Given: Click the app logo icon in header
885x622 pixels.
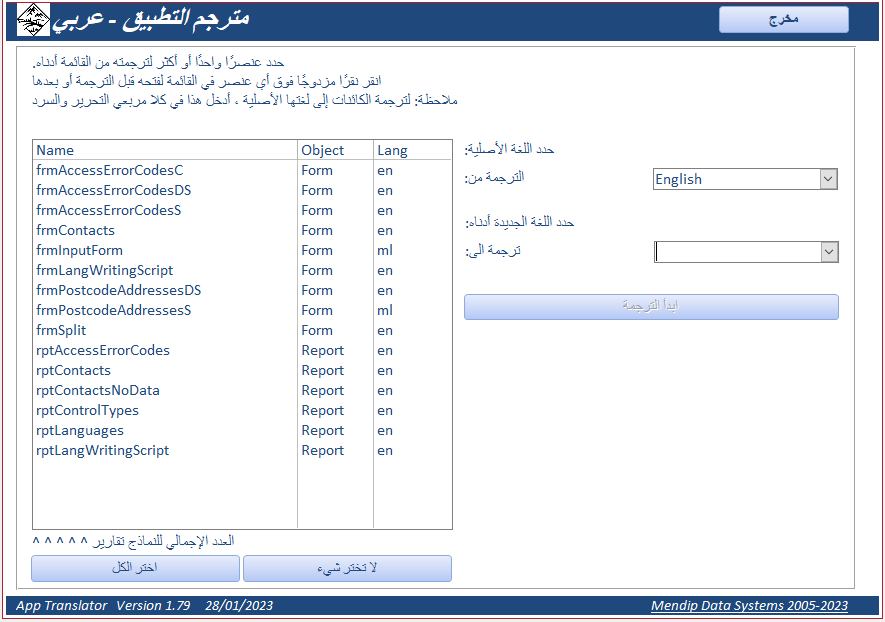Looking at the screenshot, I should pyautogui.click(x=33, y=20).
